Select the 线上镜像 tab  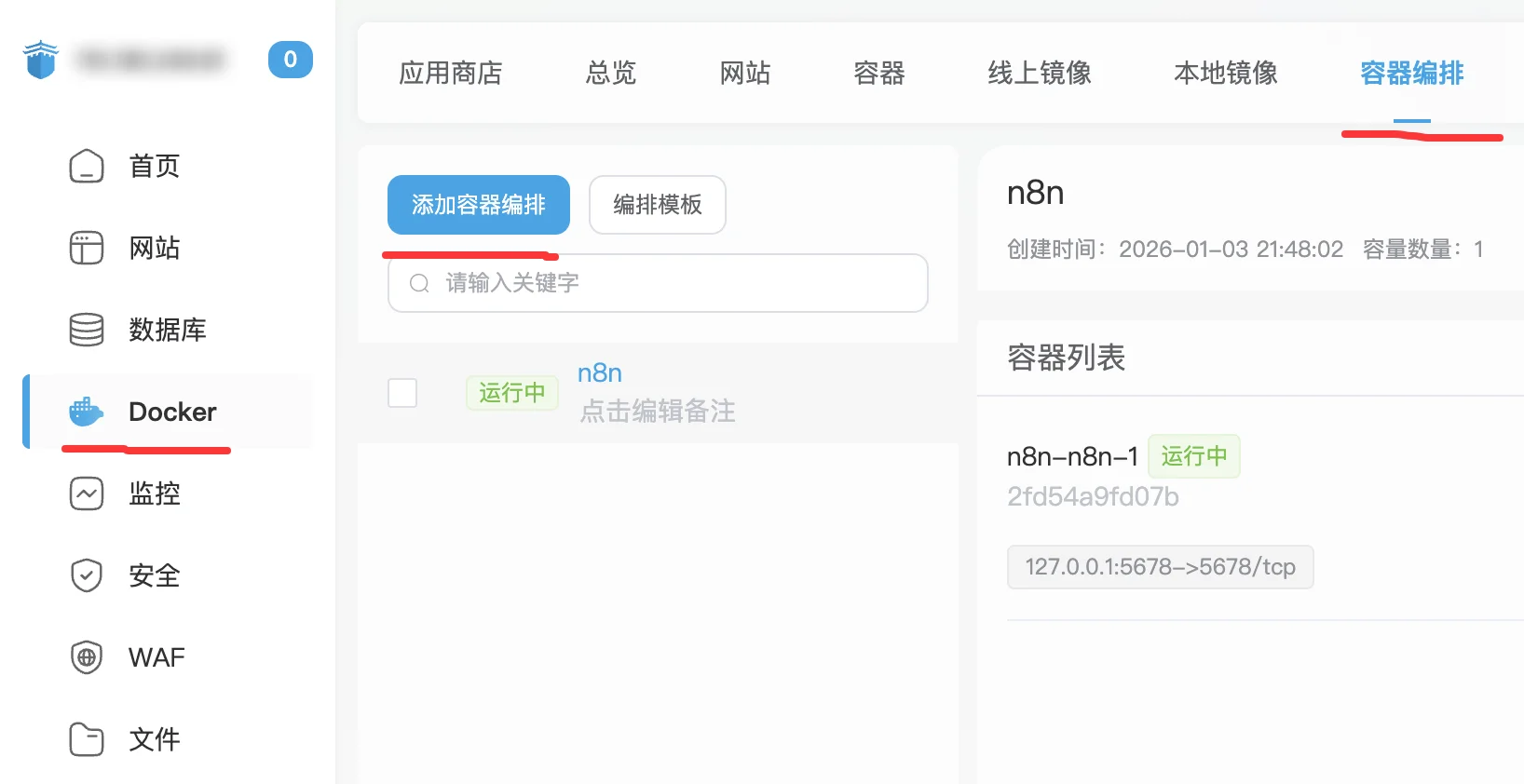click(x=1040, y=73)
